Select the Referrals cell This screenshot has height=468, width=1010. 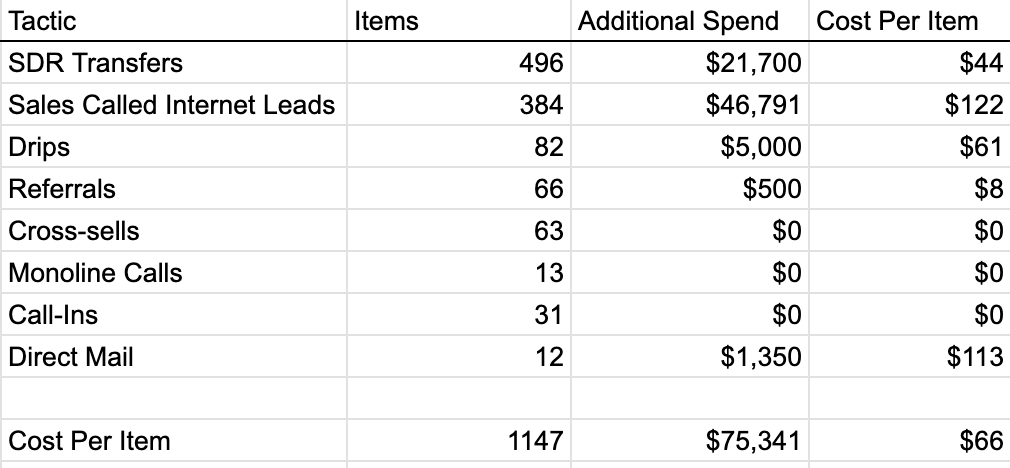(x=174, y=189)
